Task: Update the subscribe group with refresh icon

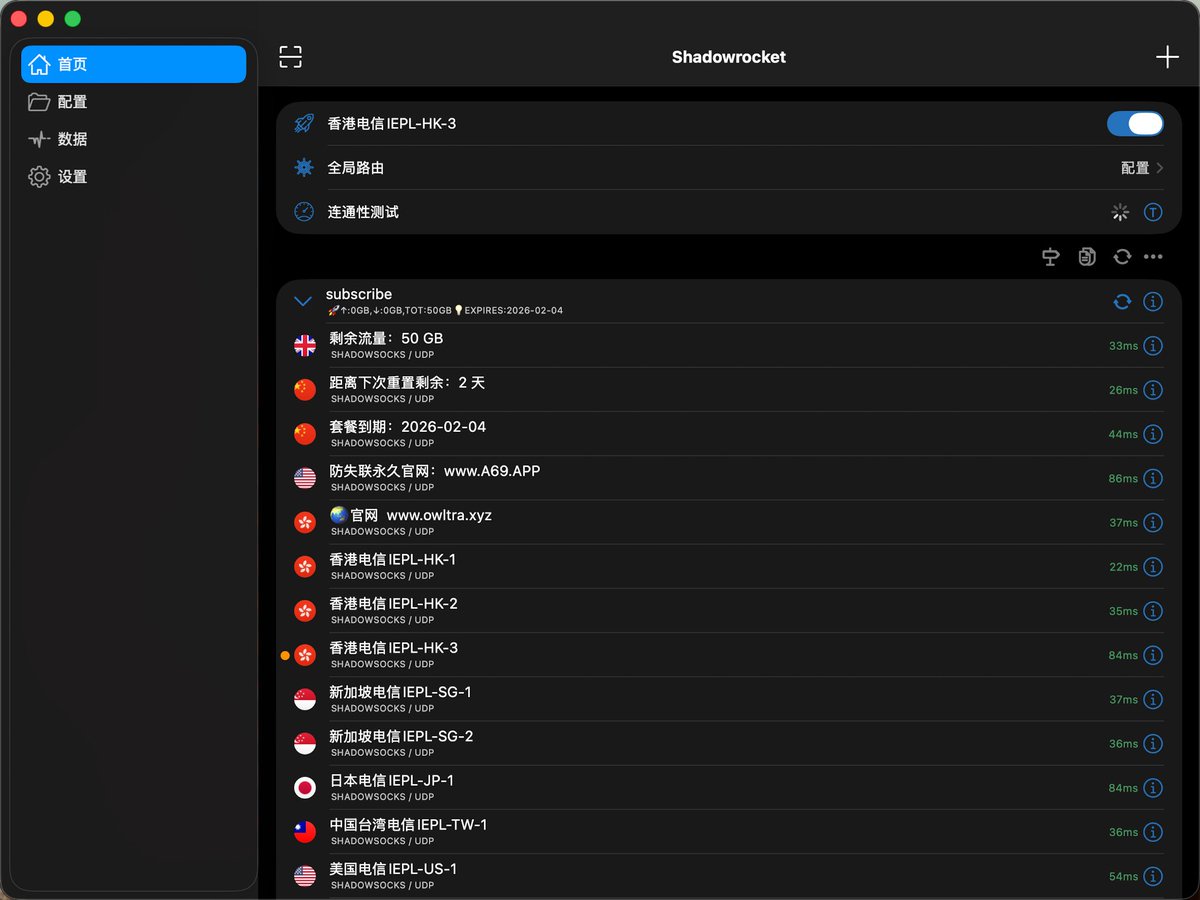Action: point(1122,301)
